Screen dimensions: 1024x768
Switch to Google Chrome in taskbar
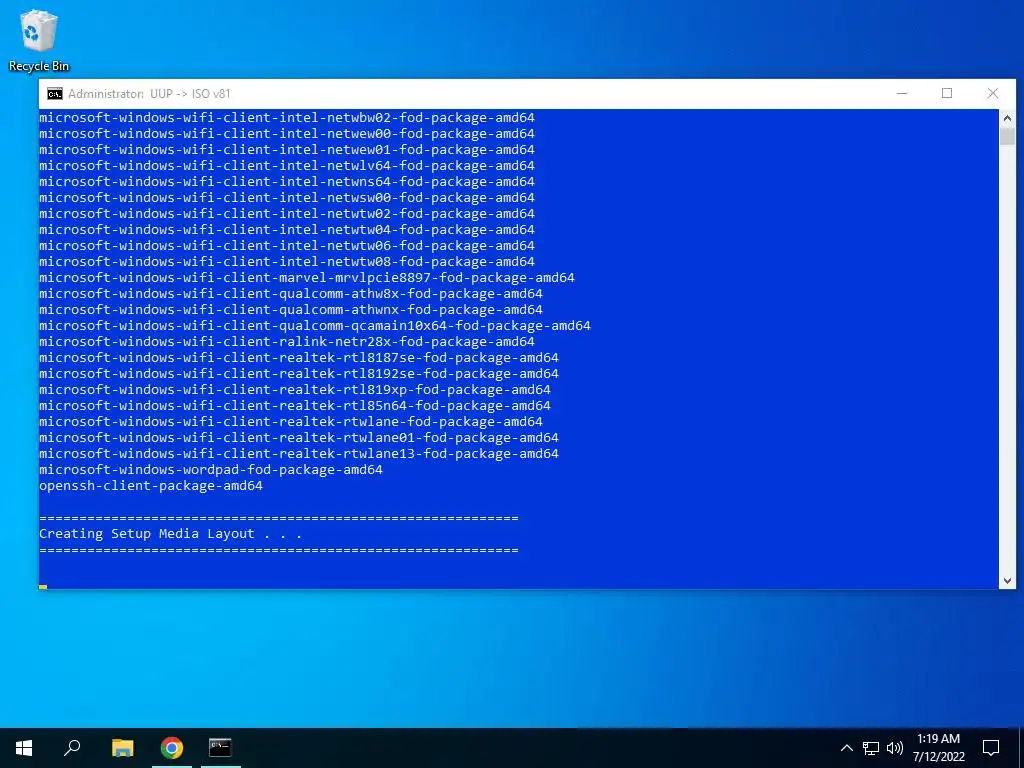pyautogui.click(x=172, y=748)
